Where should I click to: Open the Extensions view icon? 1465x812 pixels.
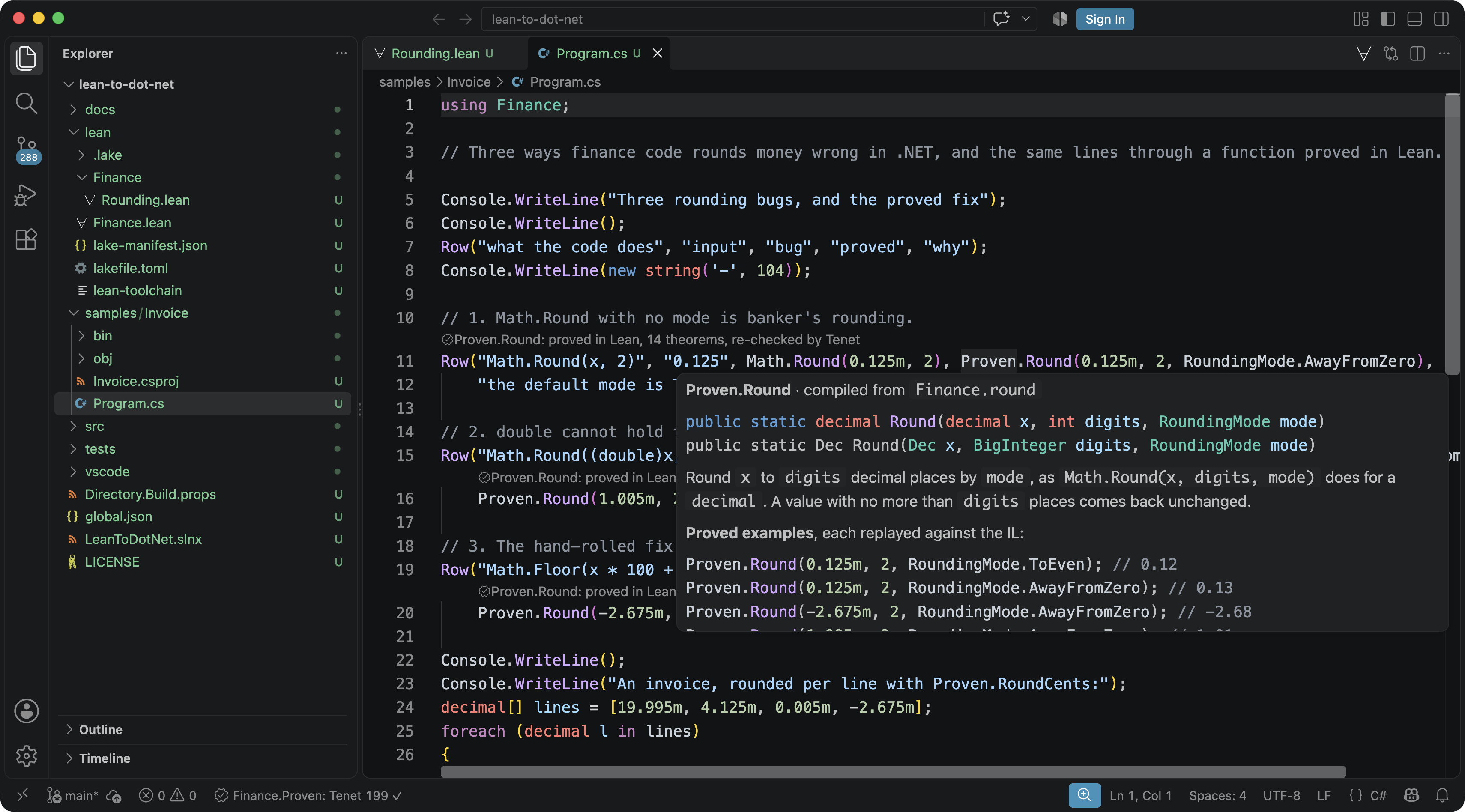tap(26, 240)
